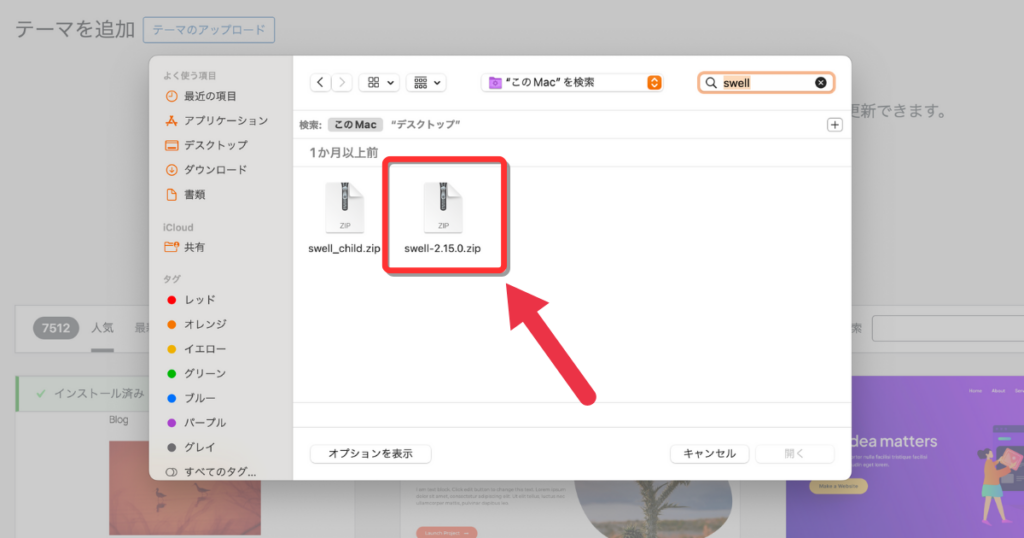The image size is (1024, 538).
Task: Open the 人気 tab in WordPress theme filter
Action: coord(102,328)
